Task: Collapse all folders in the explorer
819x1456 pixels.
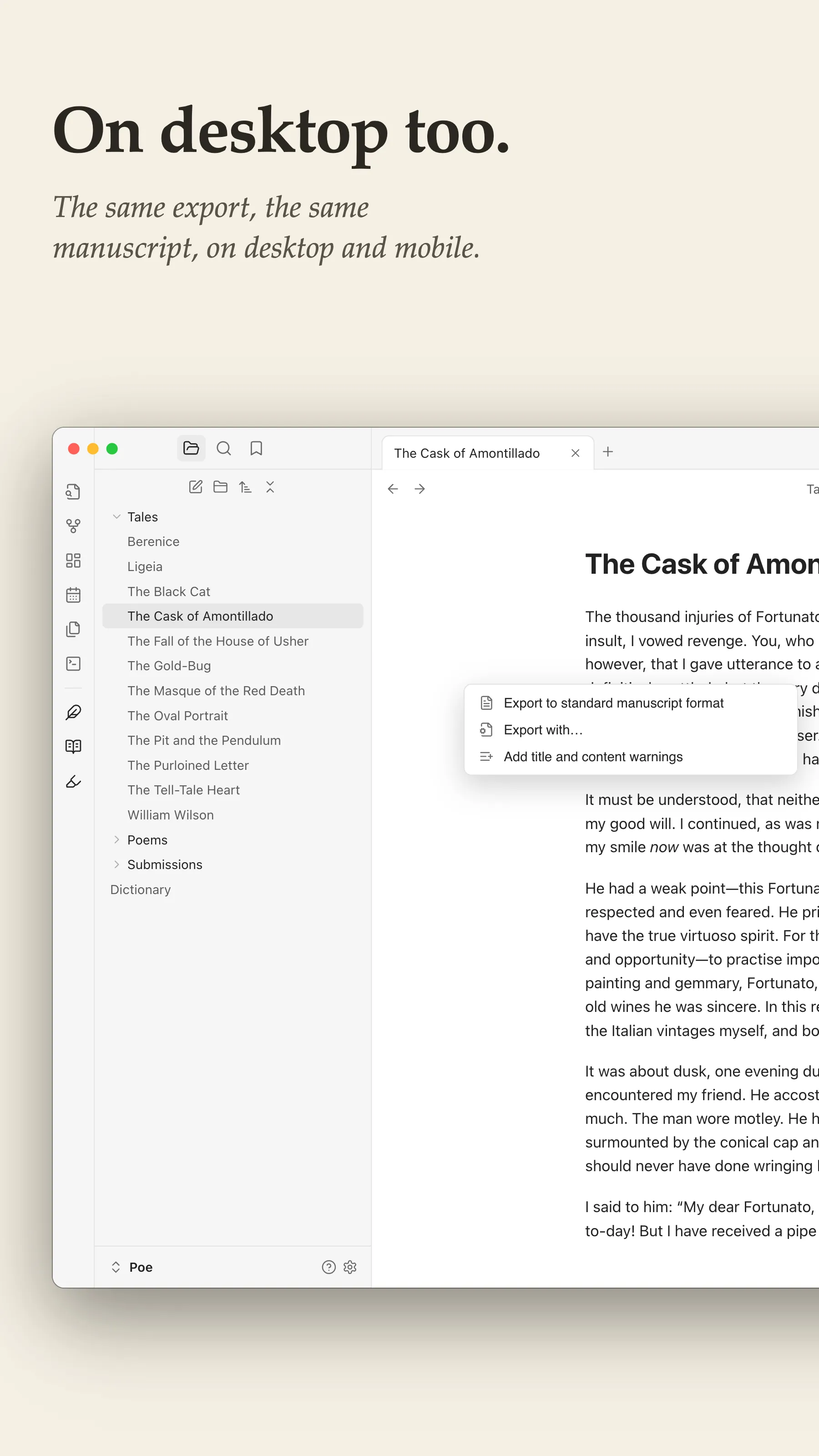Action: (270, 487)
